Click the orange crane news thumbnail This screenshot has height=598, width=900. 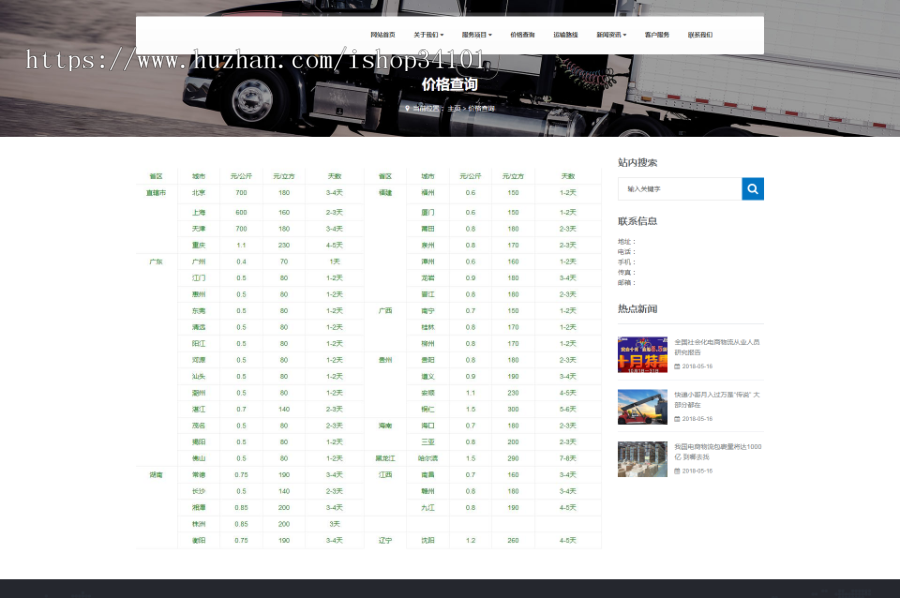[x=642, y=407]
